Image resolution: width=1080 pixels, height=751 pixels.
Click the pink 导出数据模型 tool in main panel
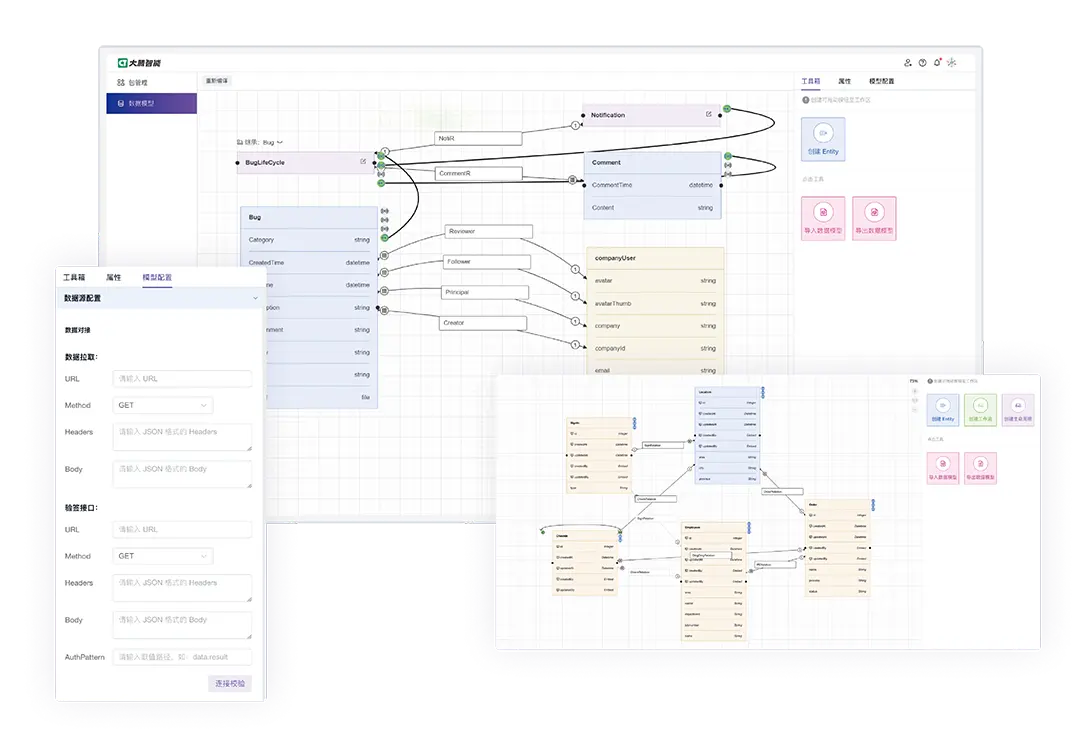tap(874, 218)
